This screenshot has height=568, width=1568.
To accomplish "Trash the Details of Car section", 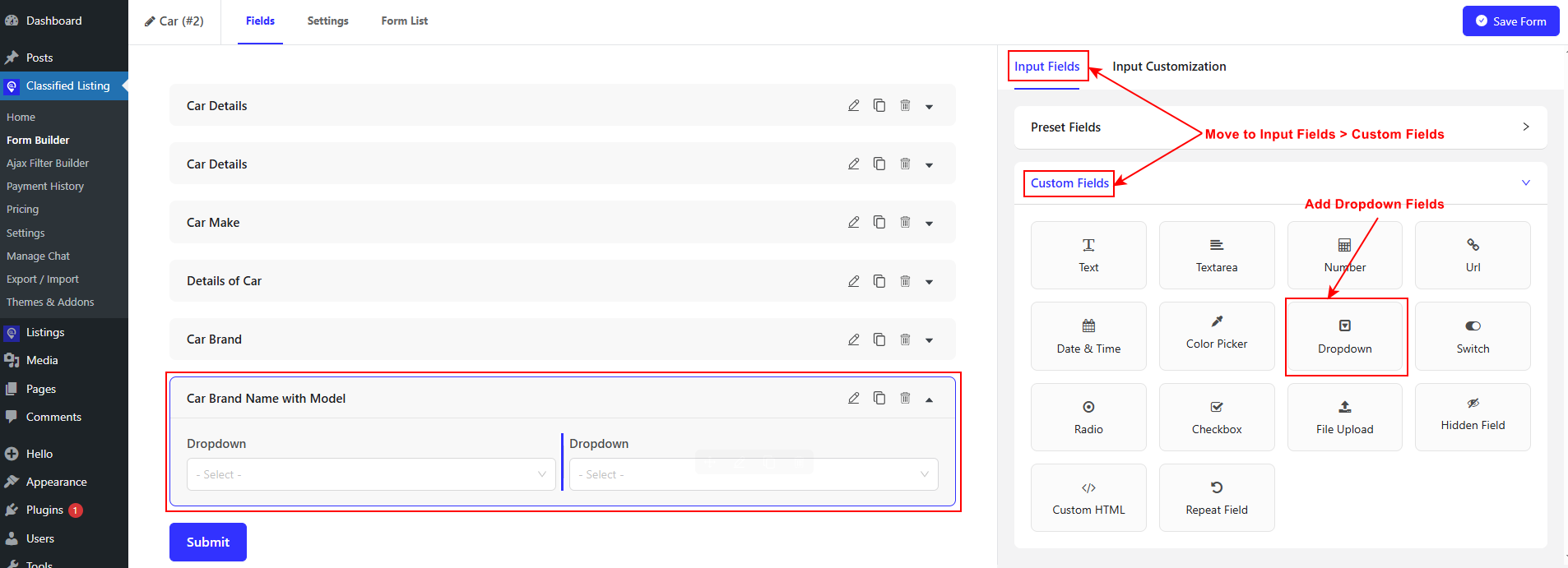I will tap(905, 281).
